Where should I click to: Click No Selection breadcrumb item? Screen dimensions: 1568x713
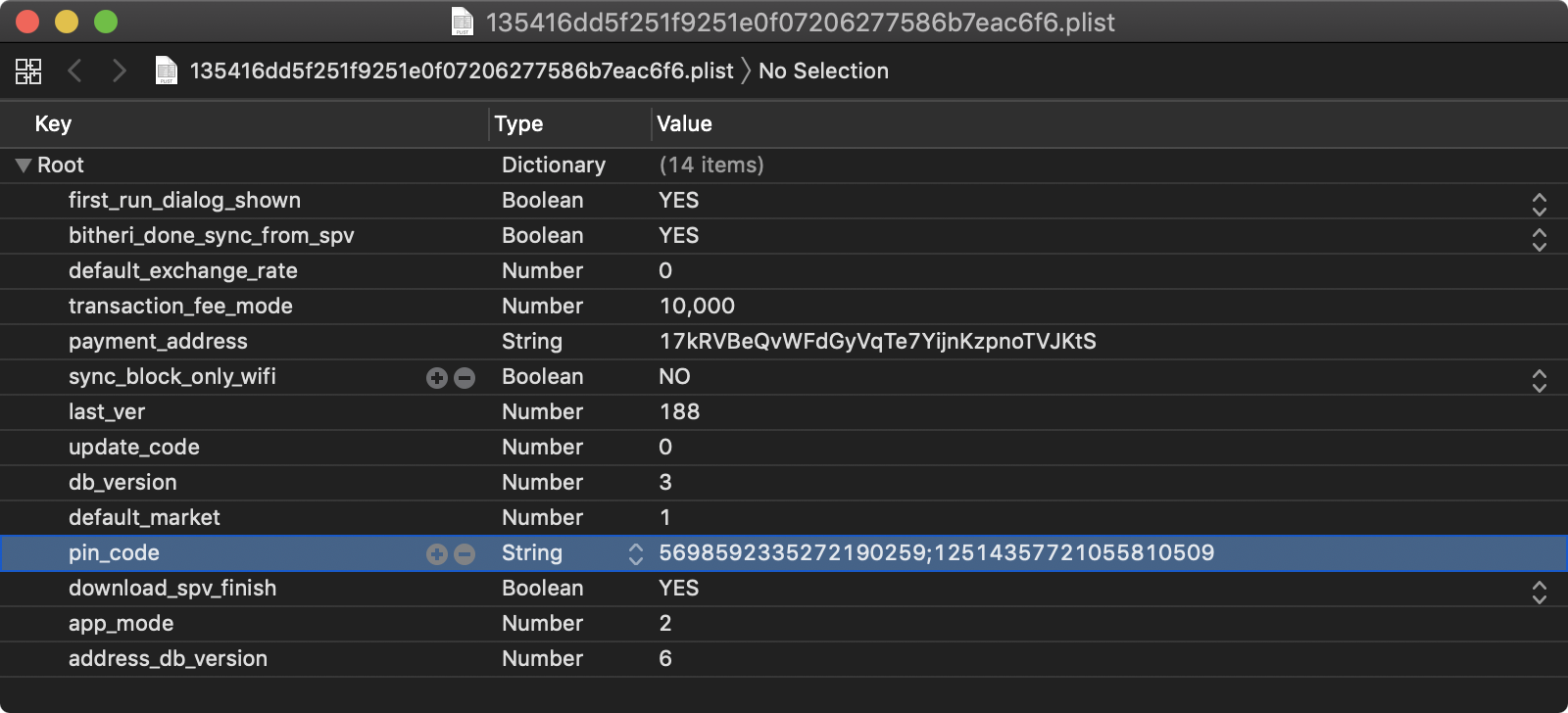(x=823, y=71)
